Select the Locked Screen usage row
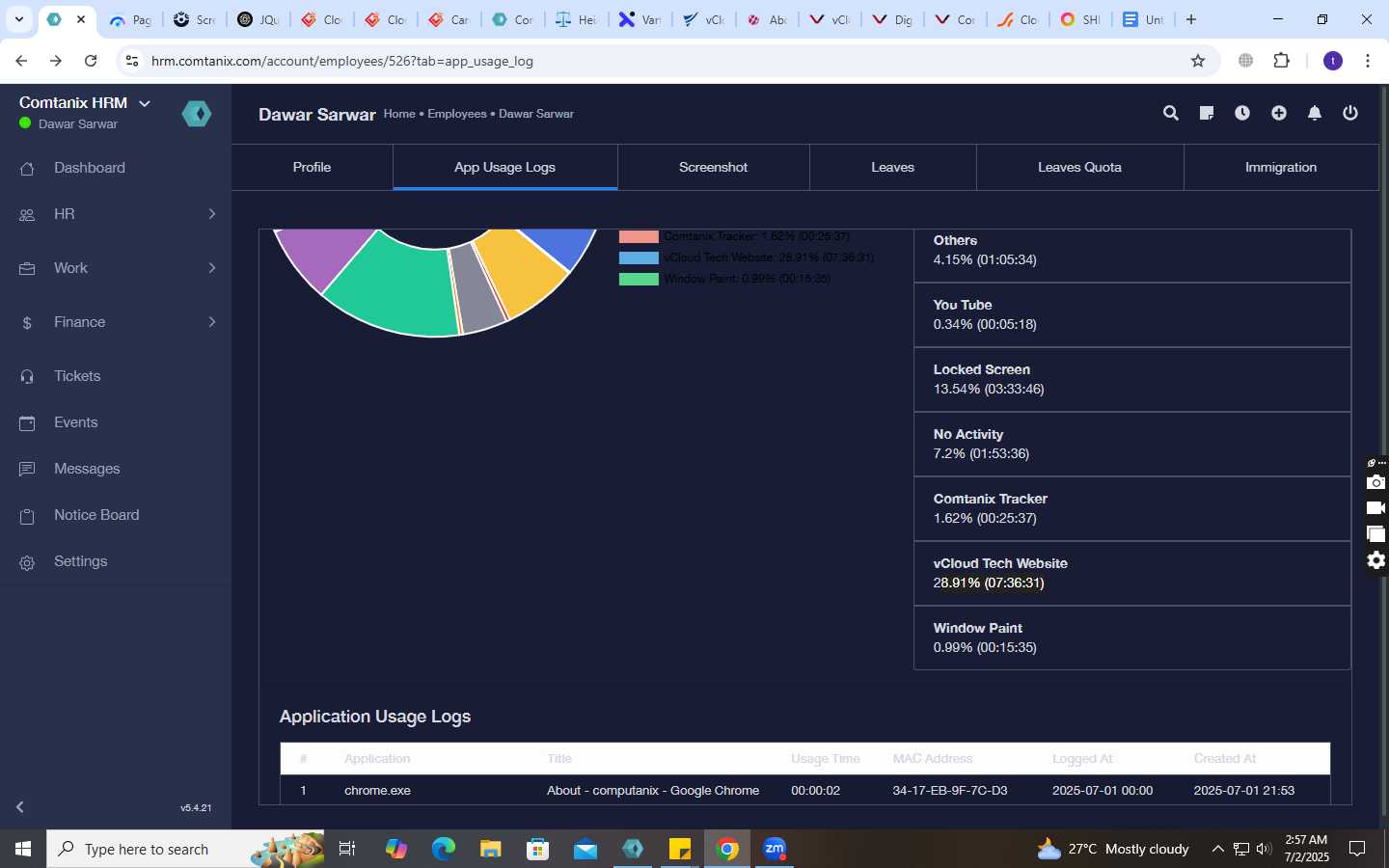1389x868 pixels. click(1132, 380)
